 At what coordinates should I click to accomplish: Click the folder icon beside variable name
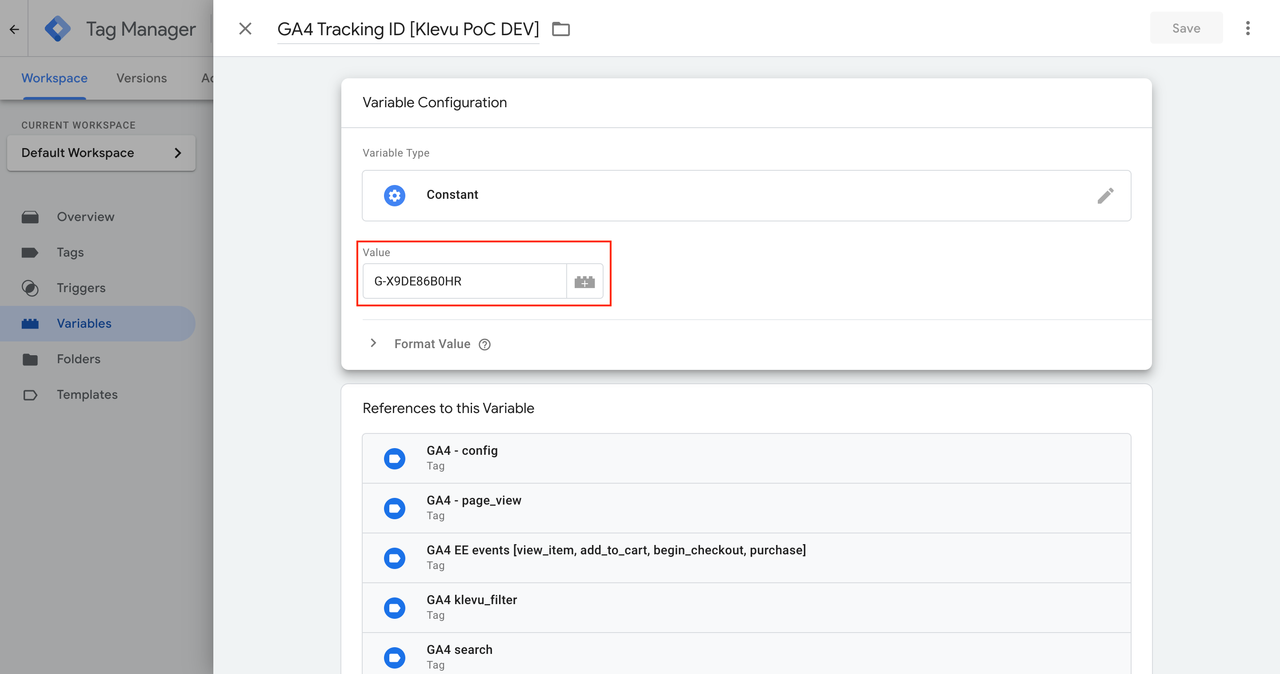(x=561, y=29)
